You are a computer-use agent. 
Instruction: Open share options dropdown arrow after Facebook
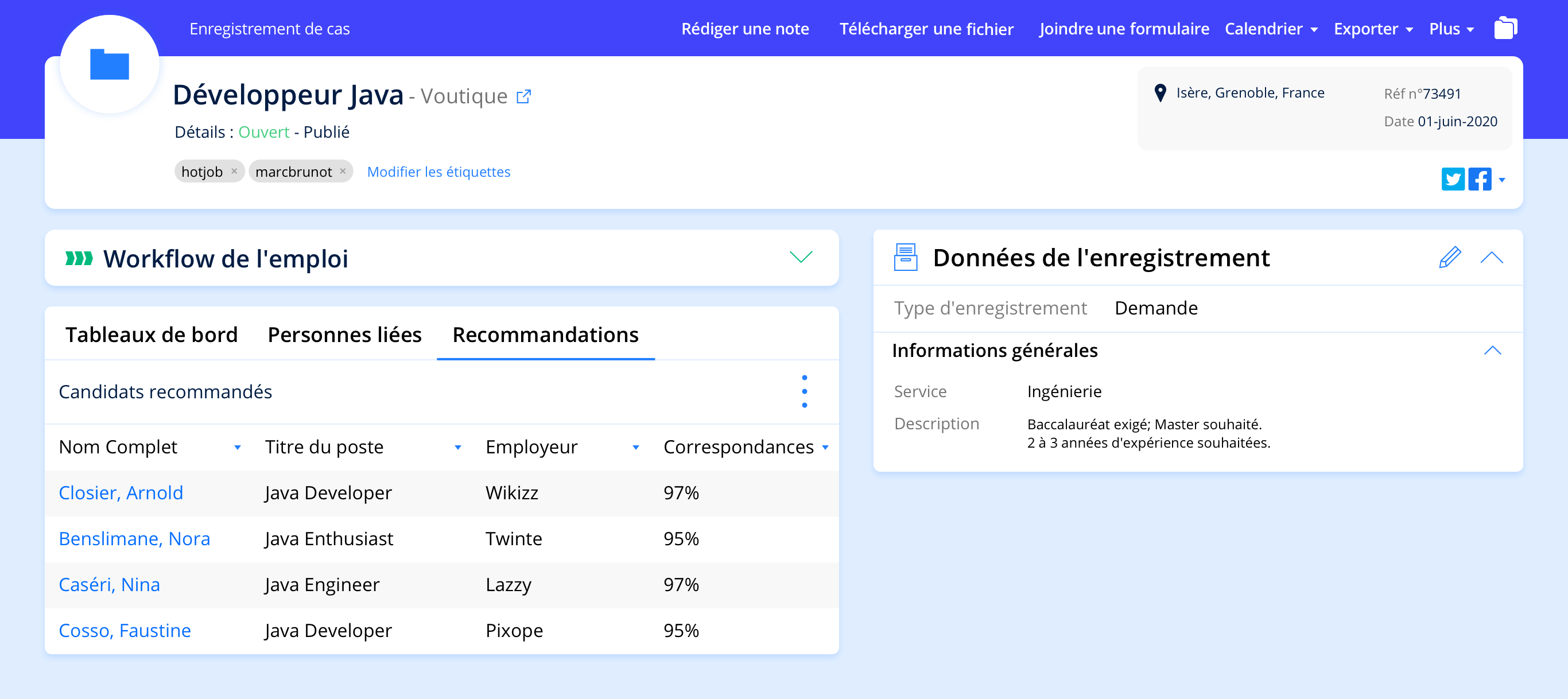pos(1501,180)
